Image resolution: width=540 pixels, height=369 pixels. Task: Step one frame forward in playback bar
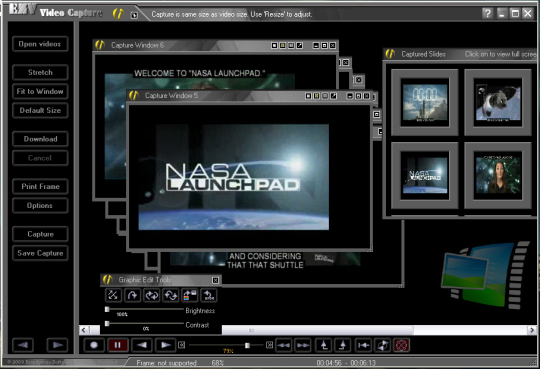click(x=165, y=345)
